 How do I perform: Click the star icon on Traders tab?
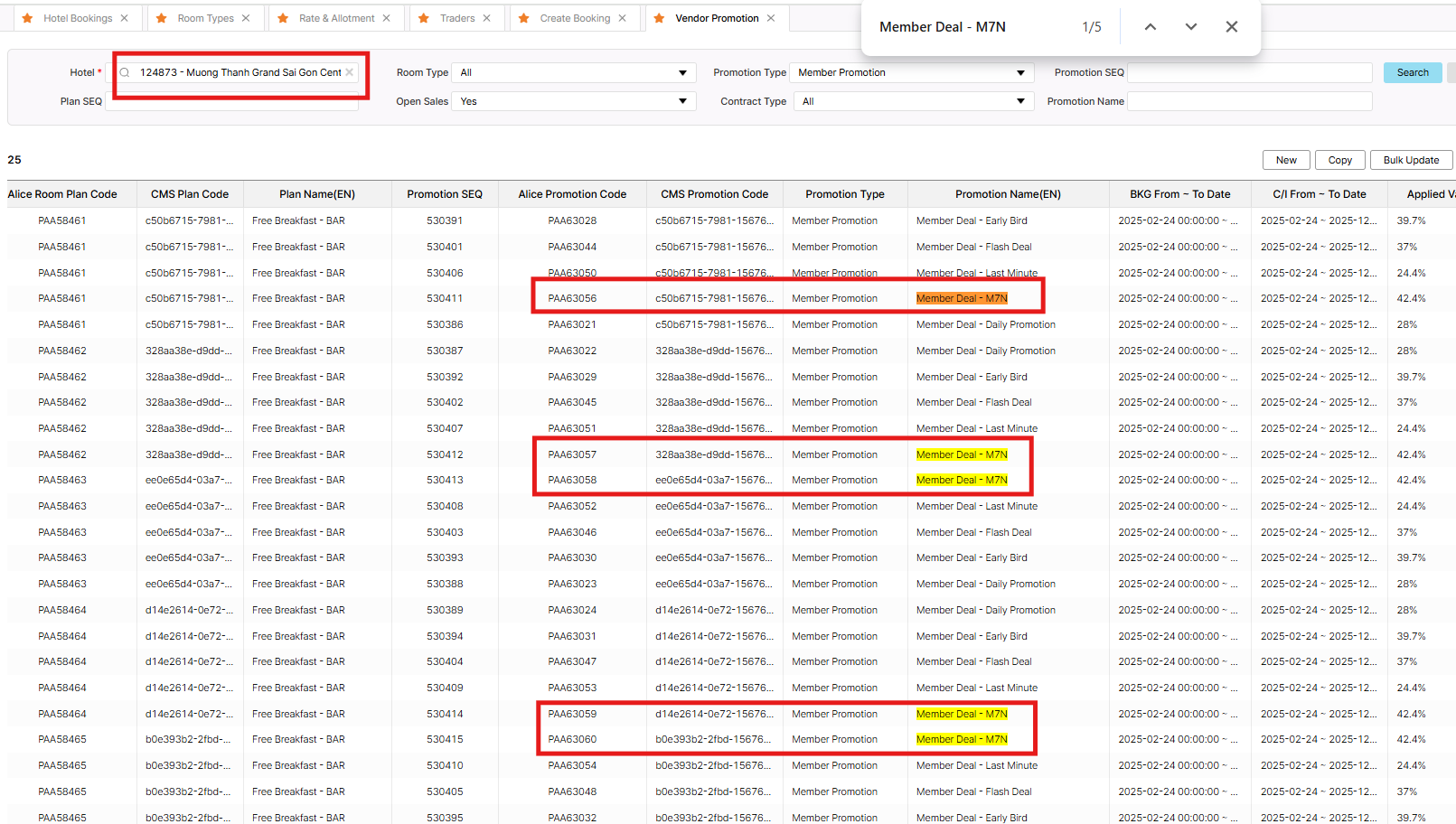point(424,18)
